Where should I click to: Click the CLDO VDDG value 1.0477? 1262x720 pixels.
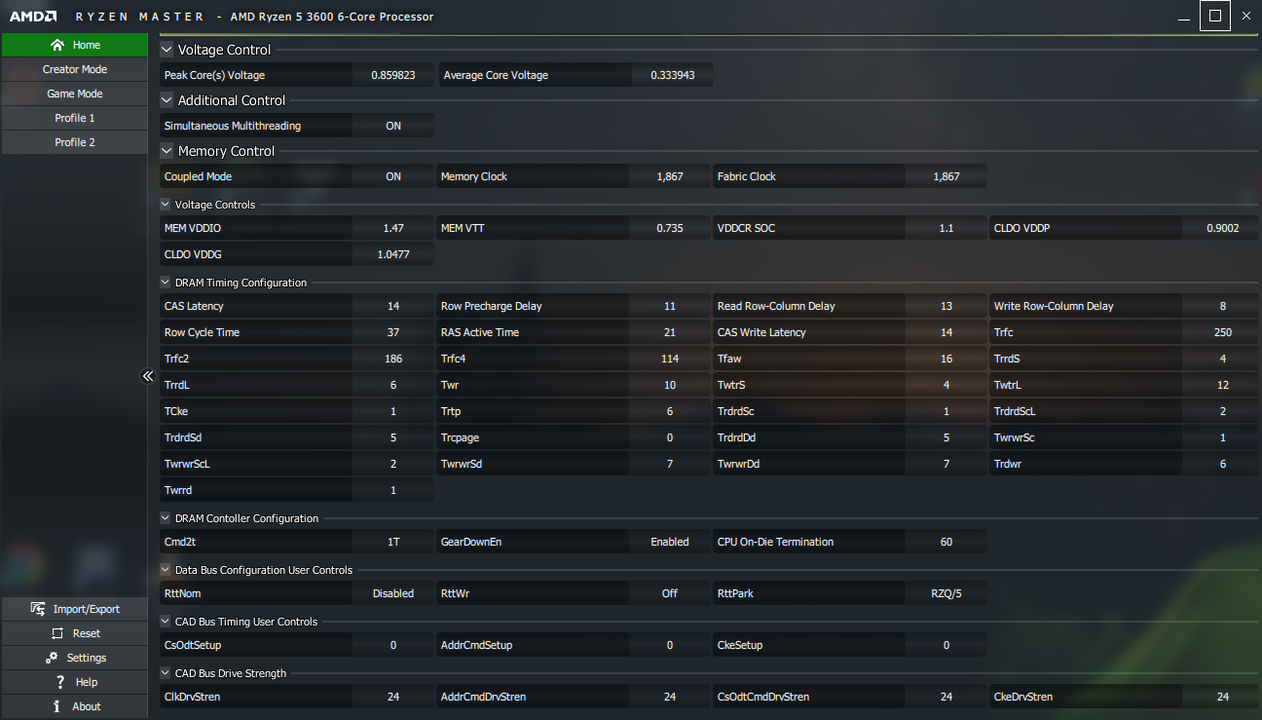point(393,255)
